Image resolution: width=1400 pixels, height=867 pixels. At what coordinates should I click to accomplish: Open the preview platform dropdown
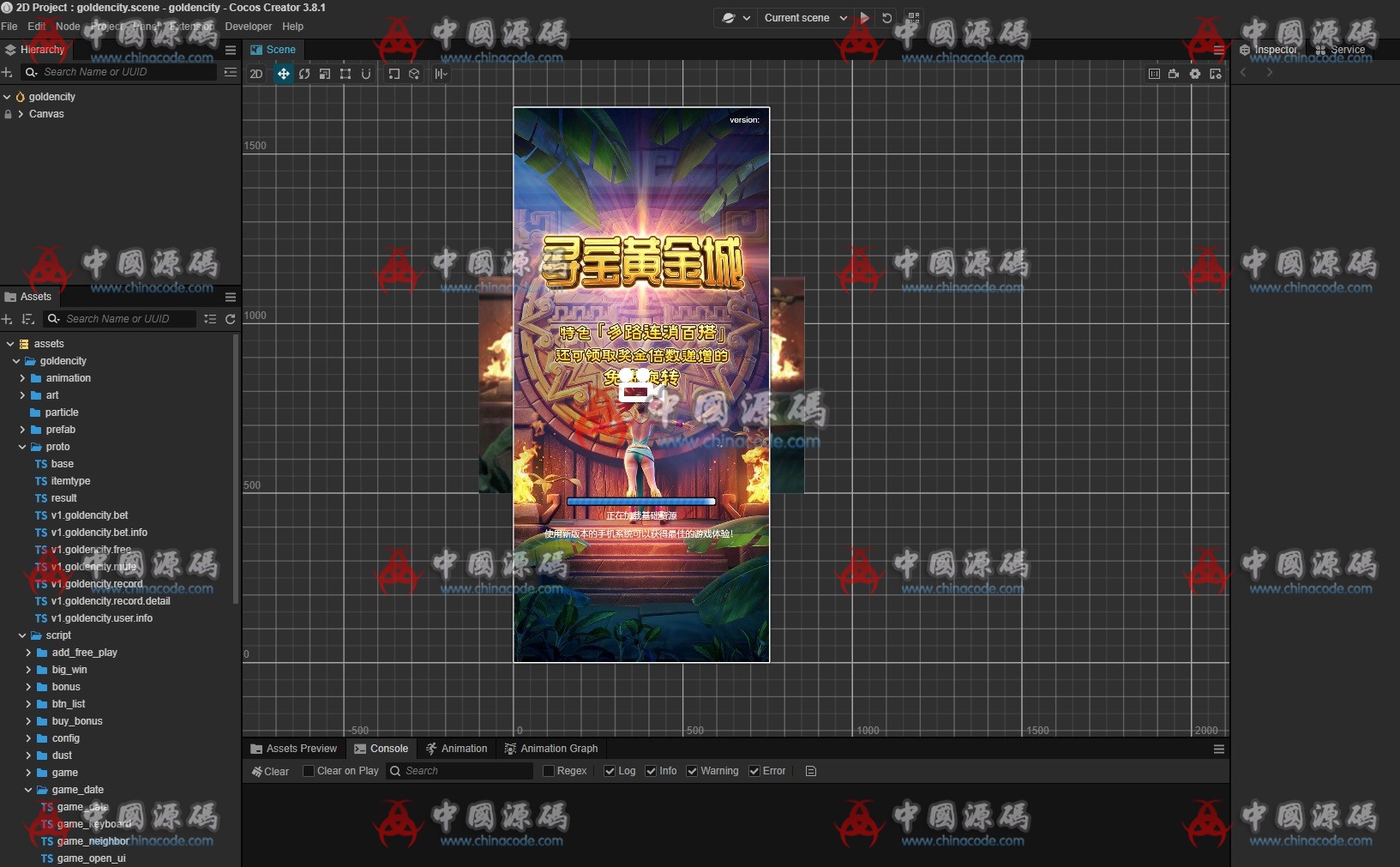click(736, 18)
